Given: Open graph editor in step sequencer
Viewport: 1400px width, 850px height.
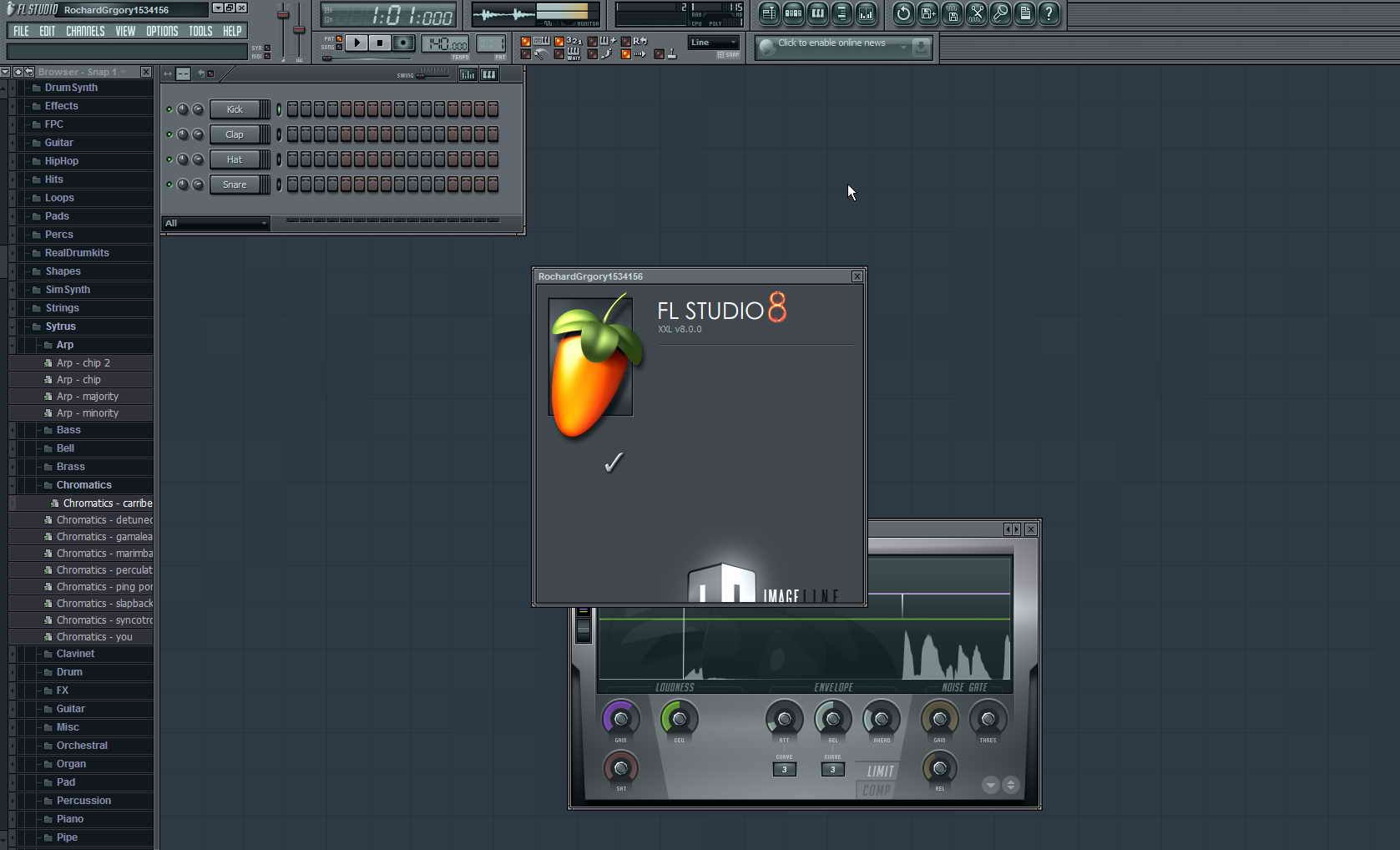Looking at the screenshot, I should [468, 74].
